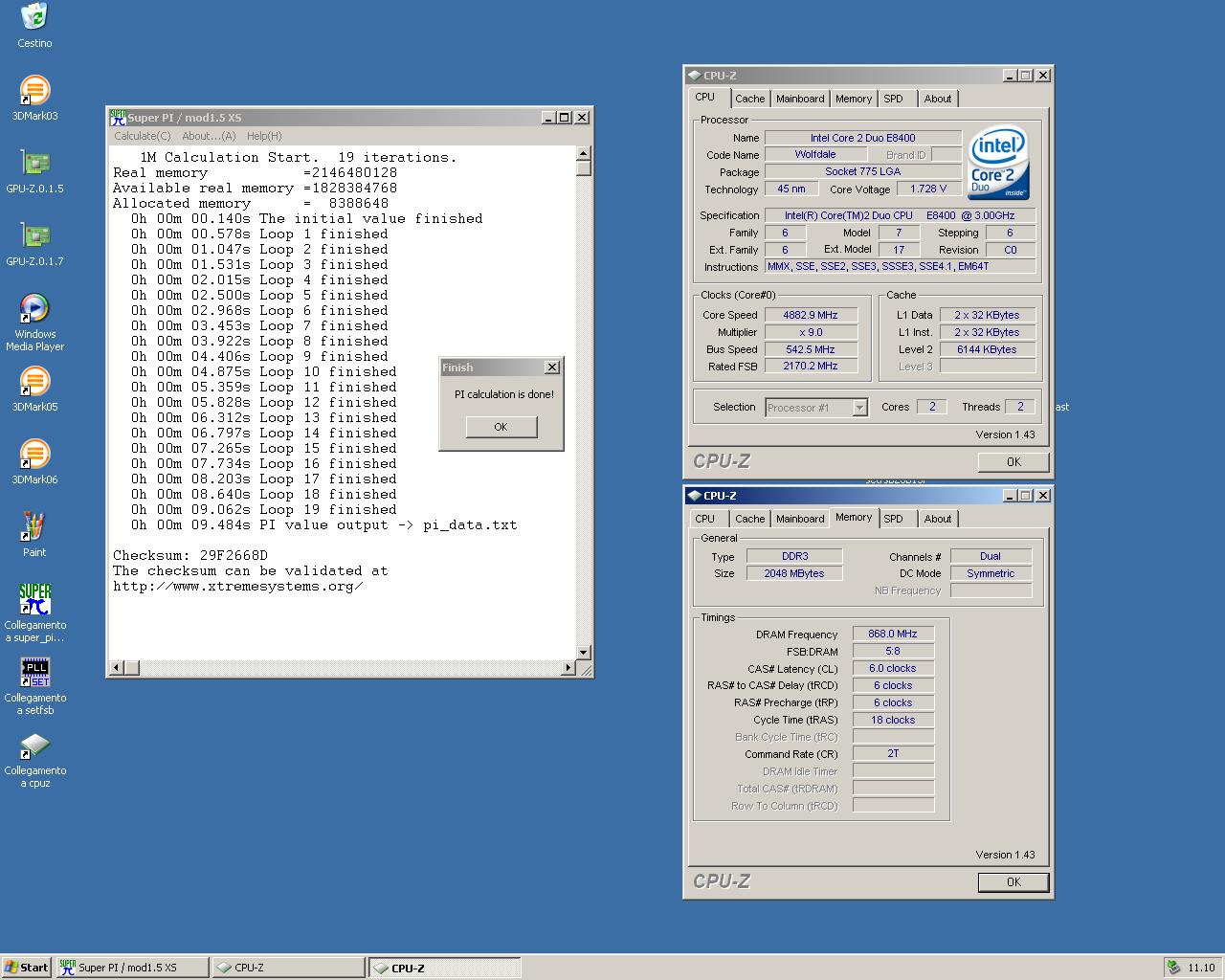Click the xtremesystems.org URL text
Screen dimensions: 1225x980
[x=238, y=587]
